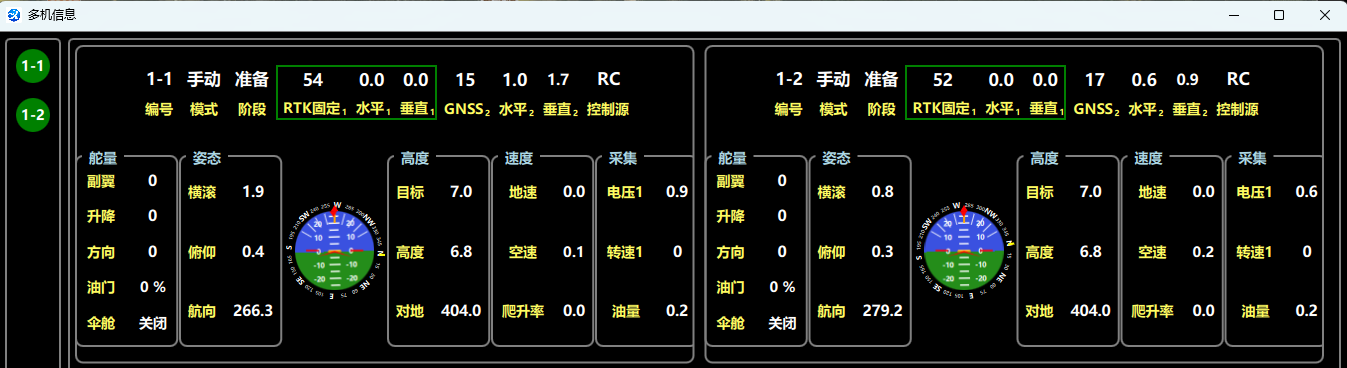
Task: Click 空速 value 0.2 in panel 1-2
Action: 1204,251
